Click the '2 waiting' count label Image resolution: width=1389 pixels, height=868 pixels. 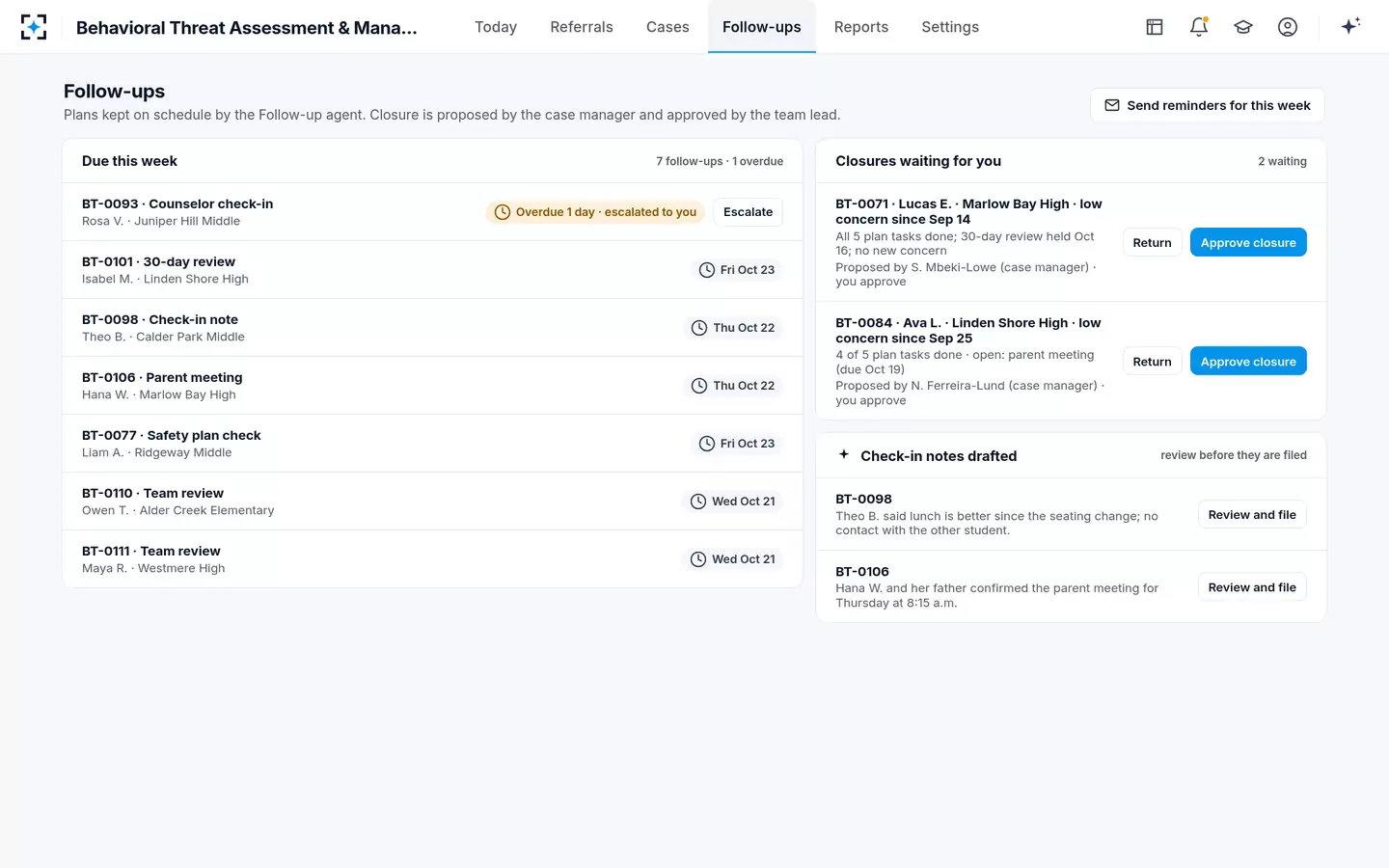(1282, 161)
